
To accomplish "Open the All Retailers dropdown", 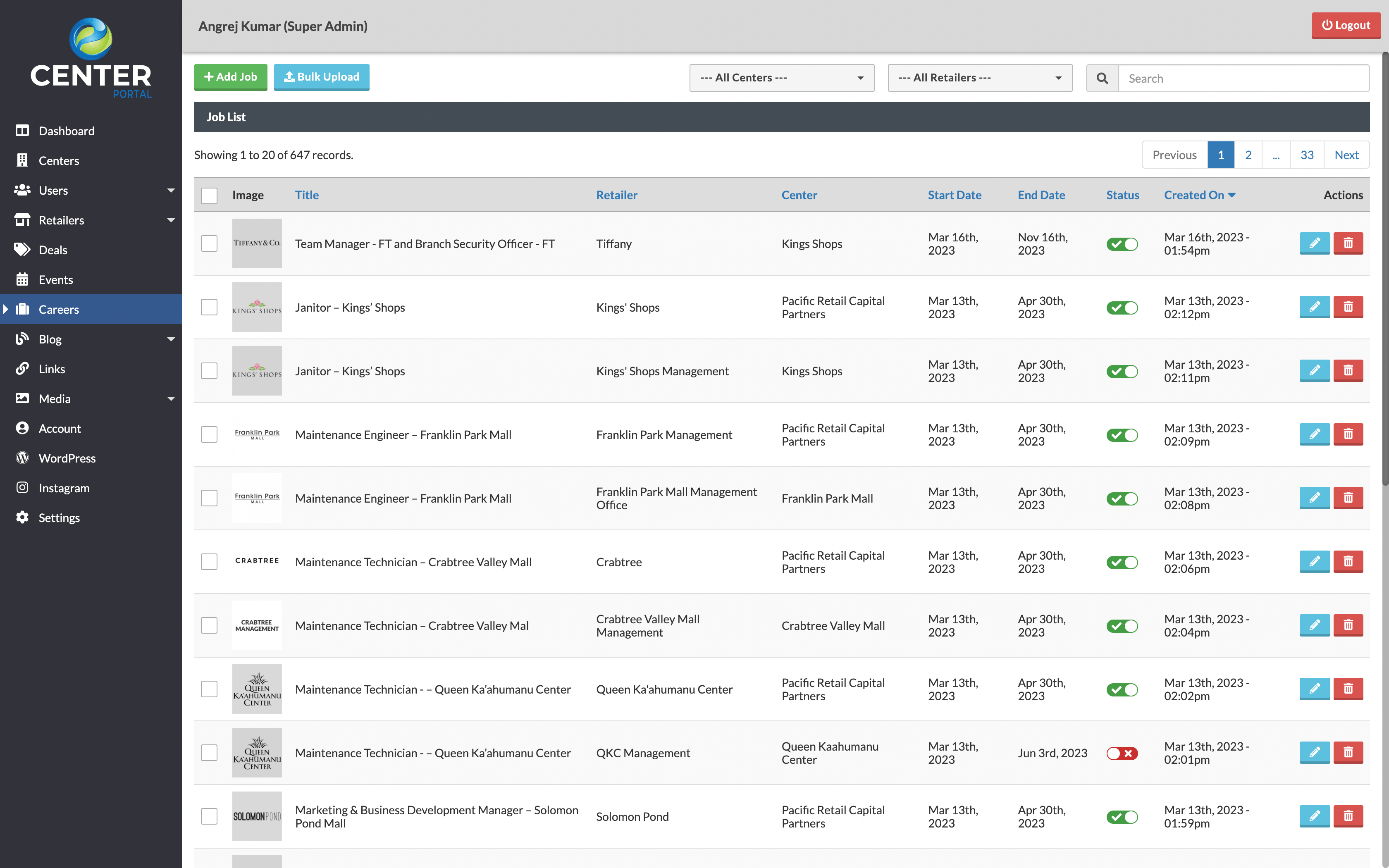I will click(979, 78).
